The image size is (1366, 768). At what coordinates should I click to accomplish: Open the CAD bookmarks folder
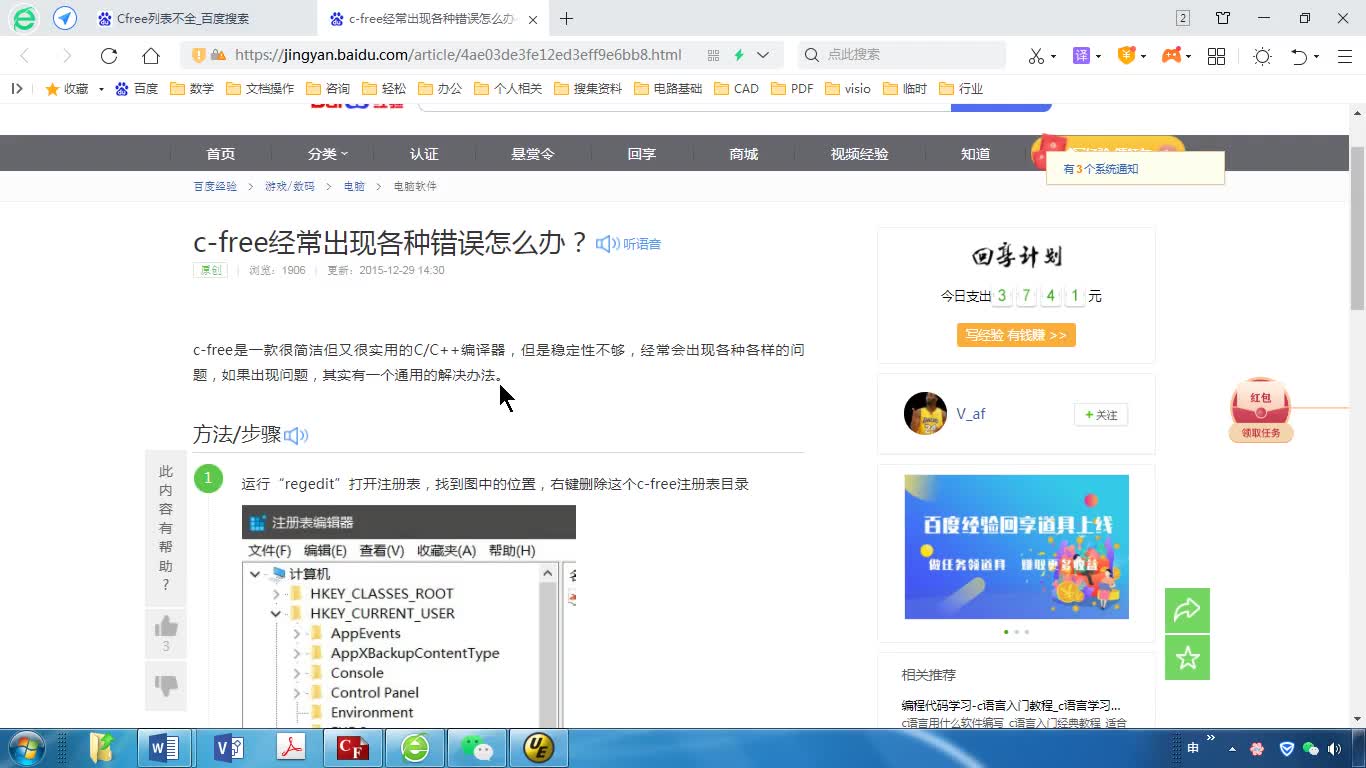[737, 89]
